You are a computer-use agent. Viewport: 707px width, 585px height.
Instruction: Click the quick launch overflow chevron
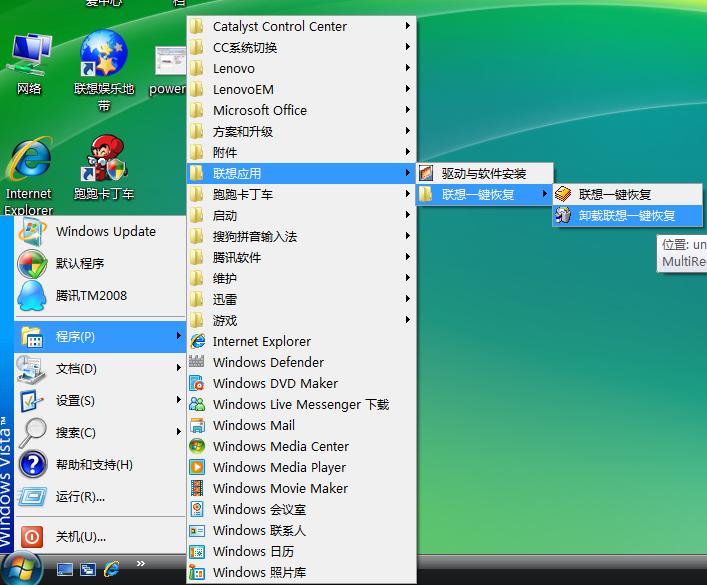[141, 563]
